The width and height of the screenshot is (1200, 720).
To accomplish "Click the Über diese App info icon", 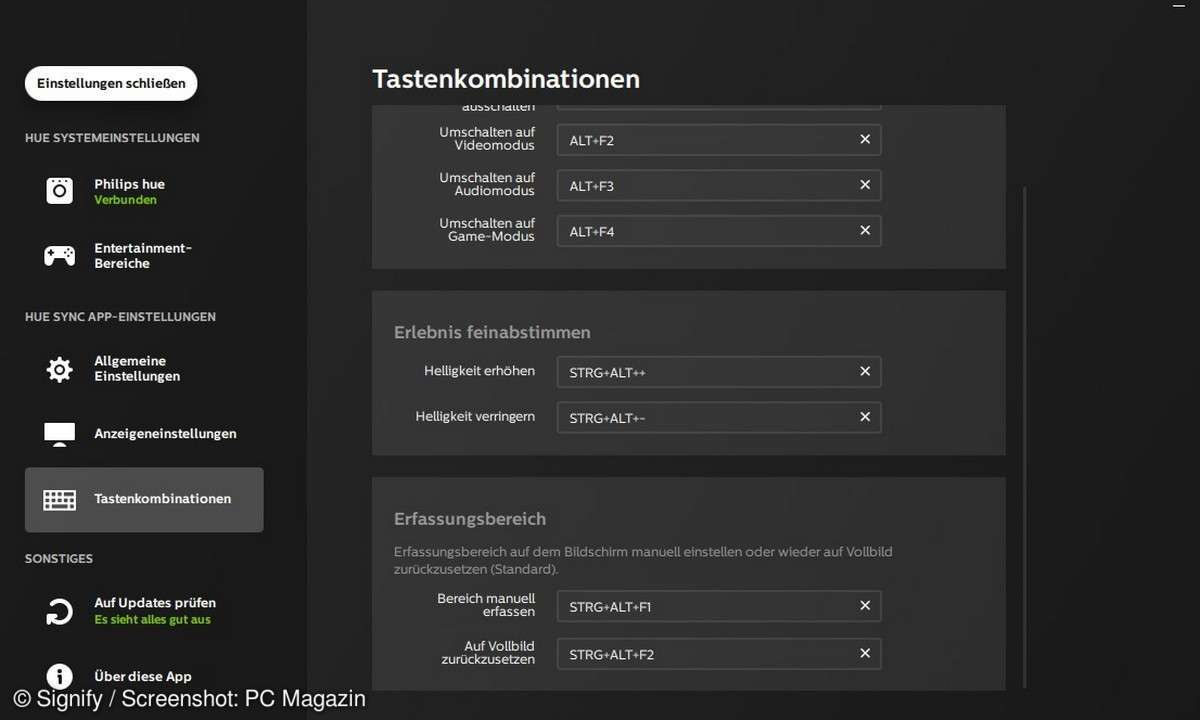I will (x=59, y=677).
